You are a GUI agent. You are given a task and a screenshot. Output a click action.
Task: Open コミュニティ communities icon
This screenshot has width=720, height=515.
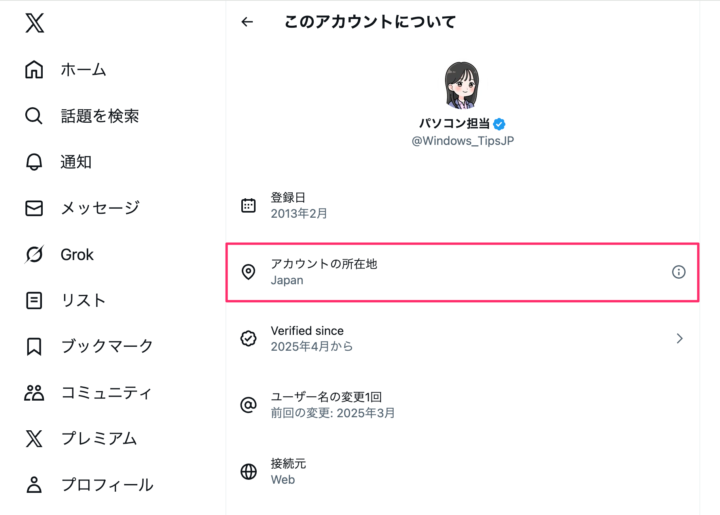tap(34, 392)
